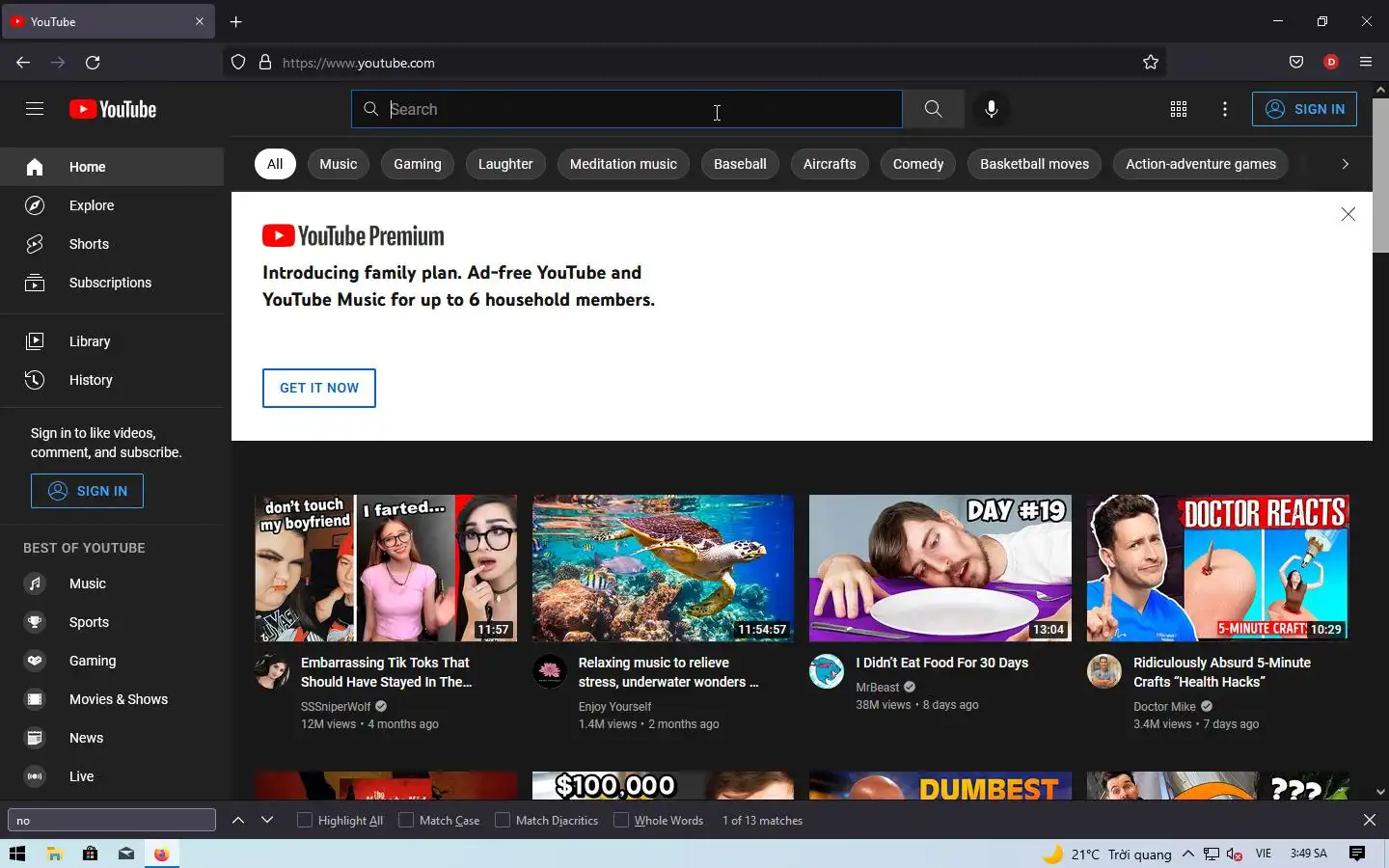
Task: Open the YouTube hamburger guide menu
Action: [35, 109]
